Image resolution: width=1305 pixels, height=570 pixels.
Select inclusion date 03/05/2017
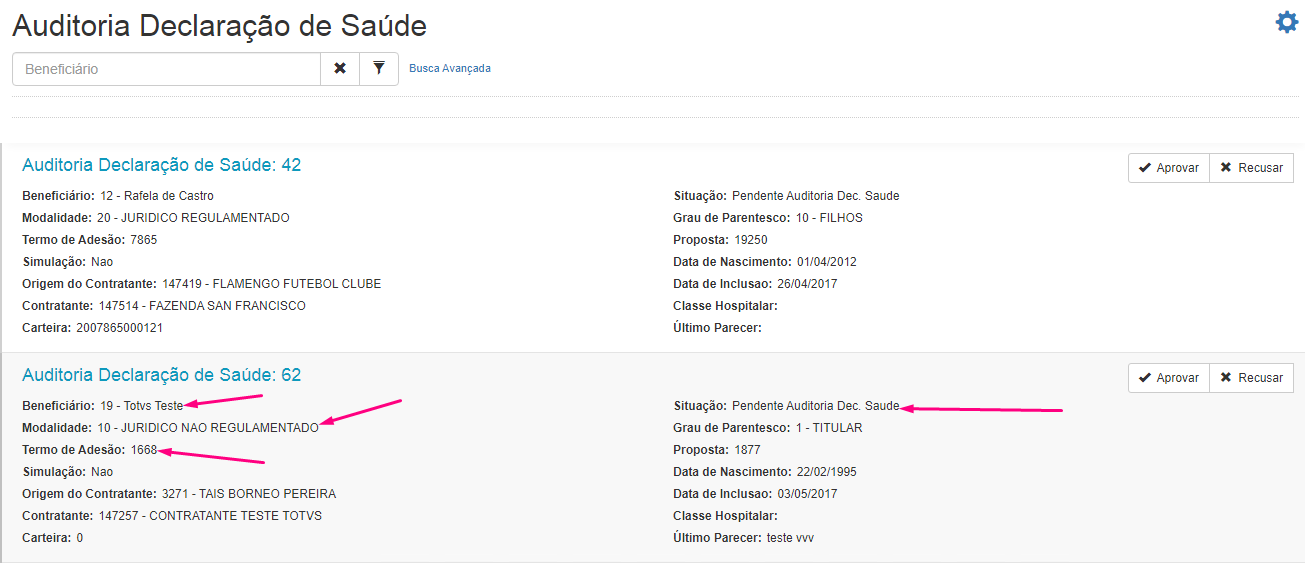point(807,494)
